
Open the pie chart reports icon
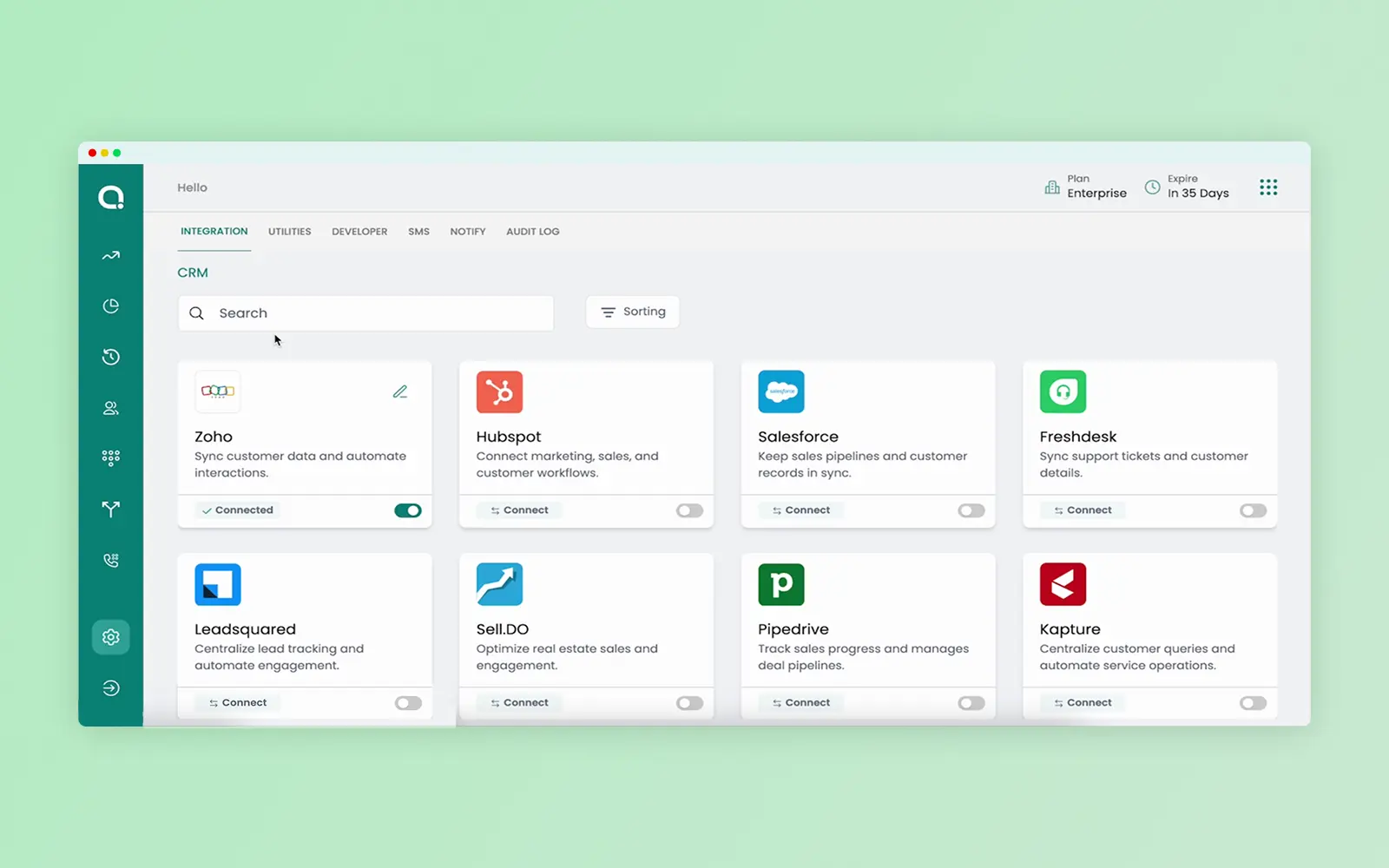tap(110, 306)
